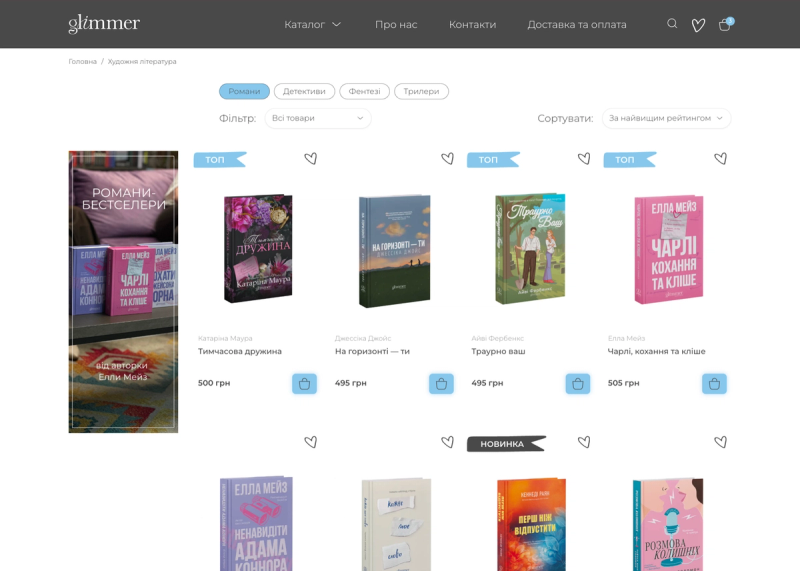Open Чарлі, кохання та кліше title link
The height and width of the screenshot is (571, 800).
[x=657, y=351]
